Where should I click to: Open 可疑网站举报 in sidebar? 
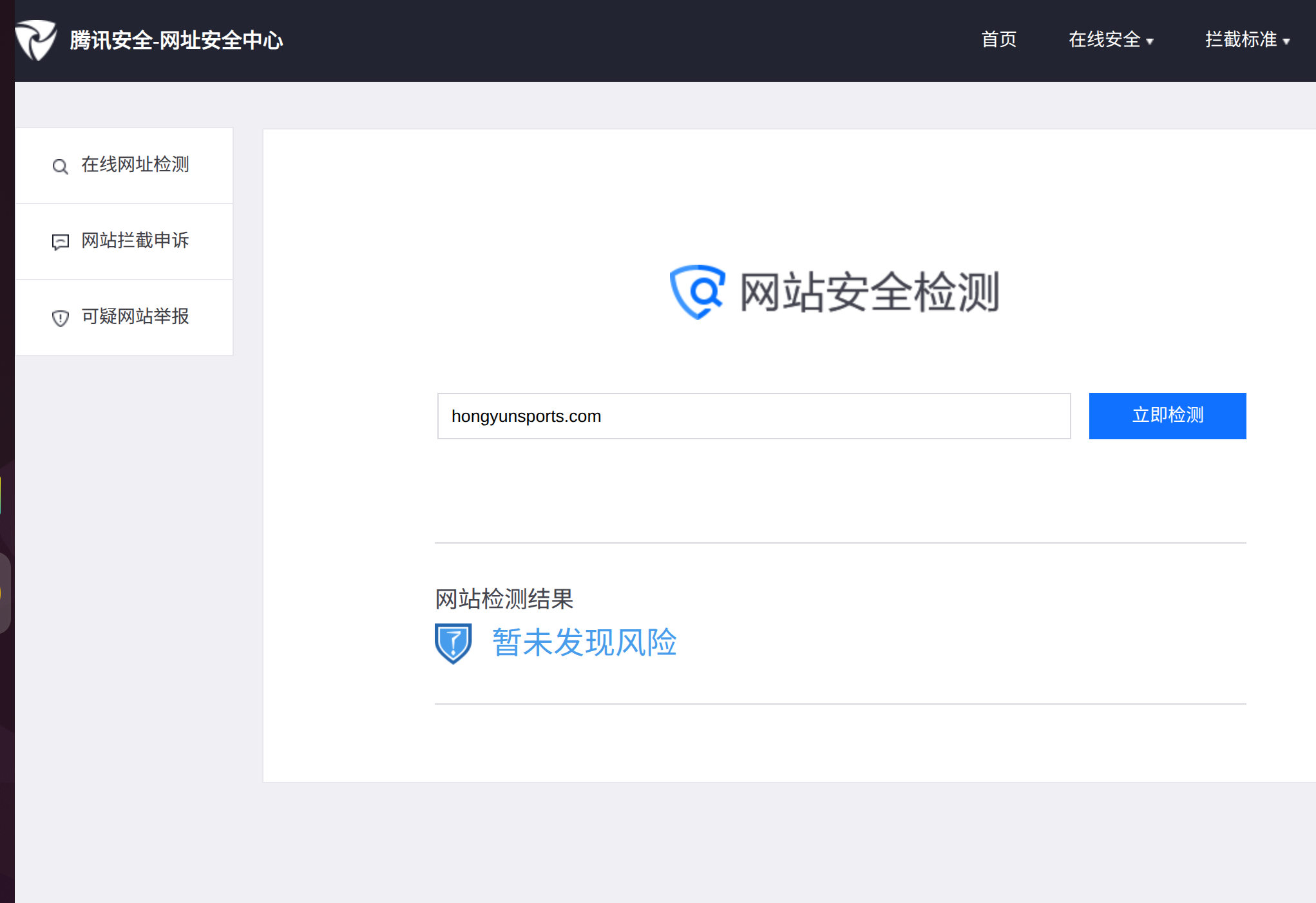coord(135,317)
